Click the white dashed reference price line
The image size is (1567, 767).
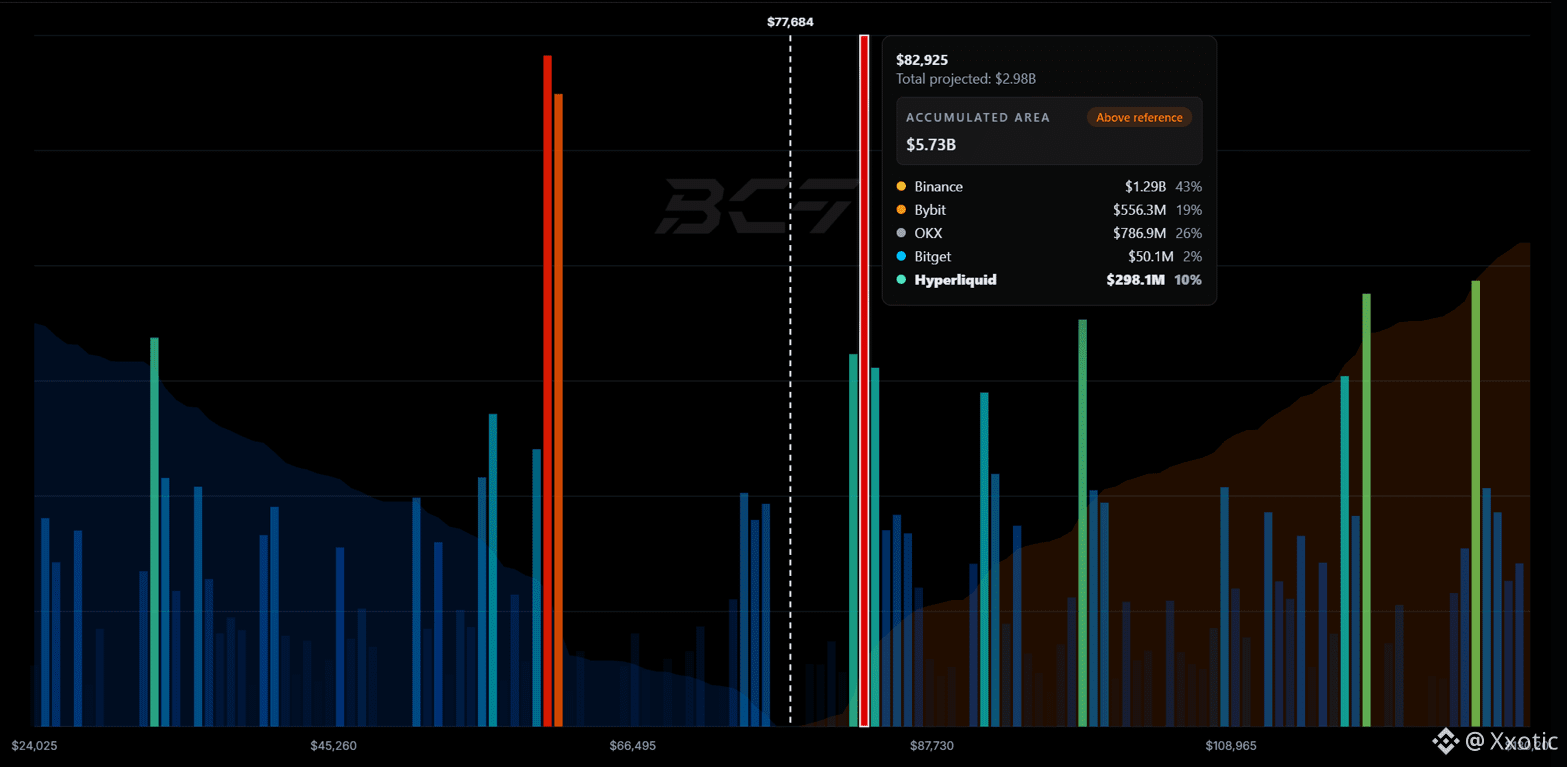(790, 380)
